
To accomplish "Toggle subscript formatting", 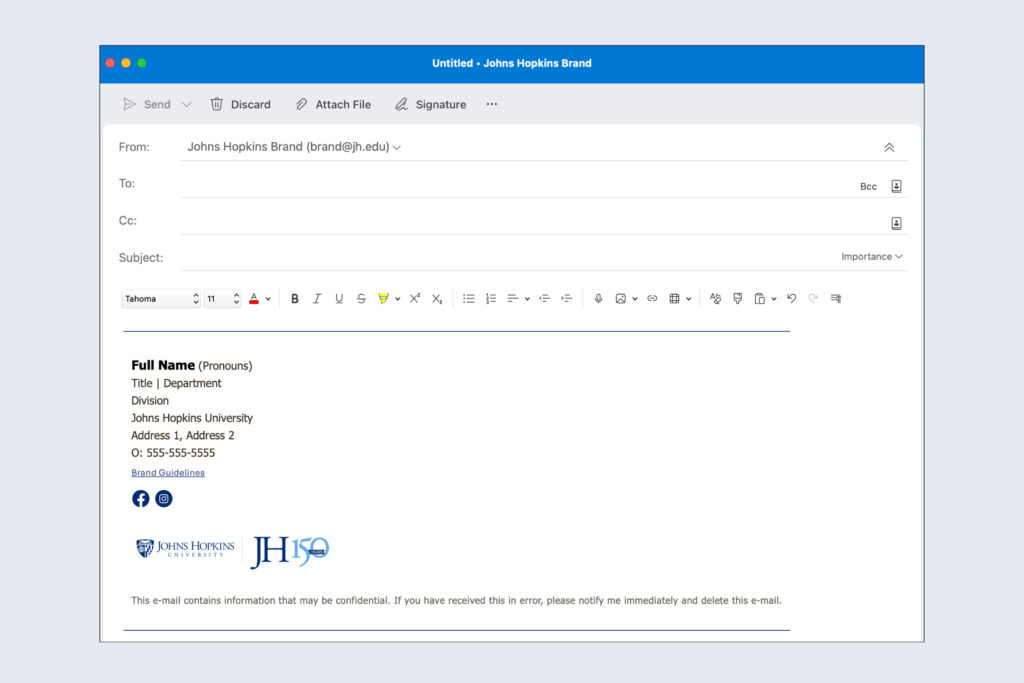I will (x=437, y=299).
